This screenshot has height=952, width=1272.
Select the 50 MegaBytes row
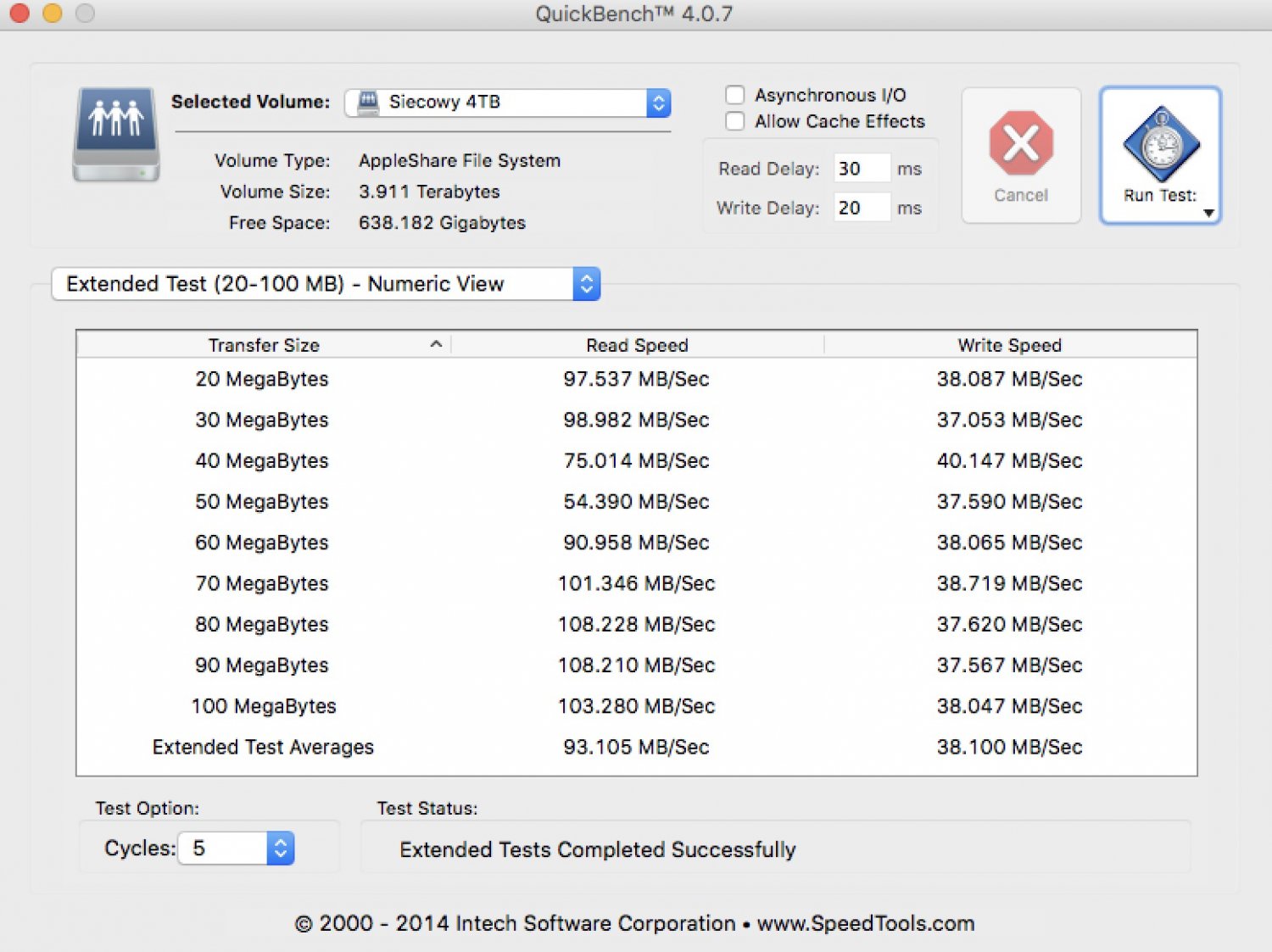pos(637,502)
